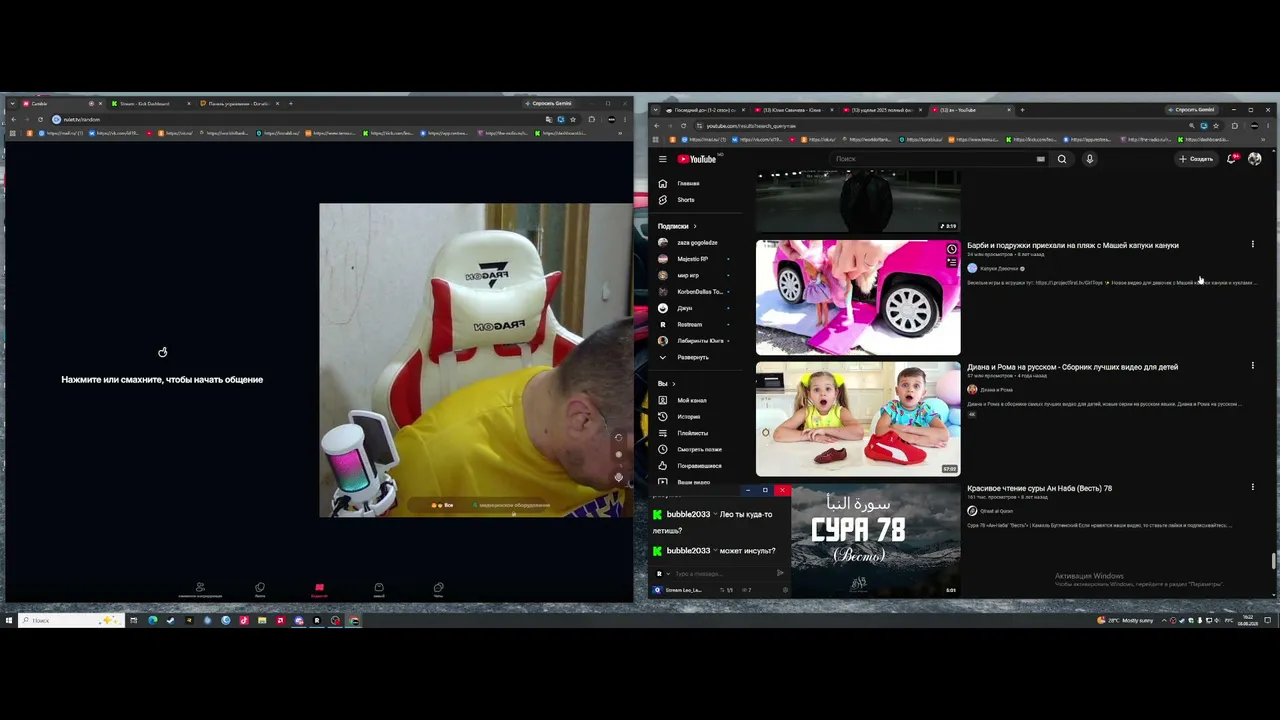Open the YouTube guide hamburger menu
Screen dimensions: 1280x720
click(662, 159)
